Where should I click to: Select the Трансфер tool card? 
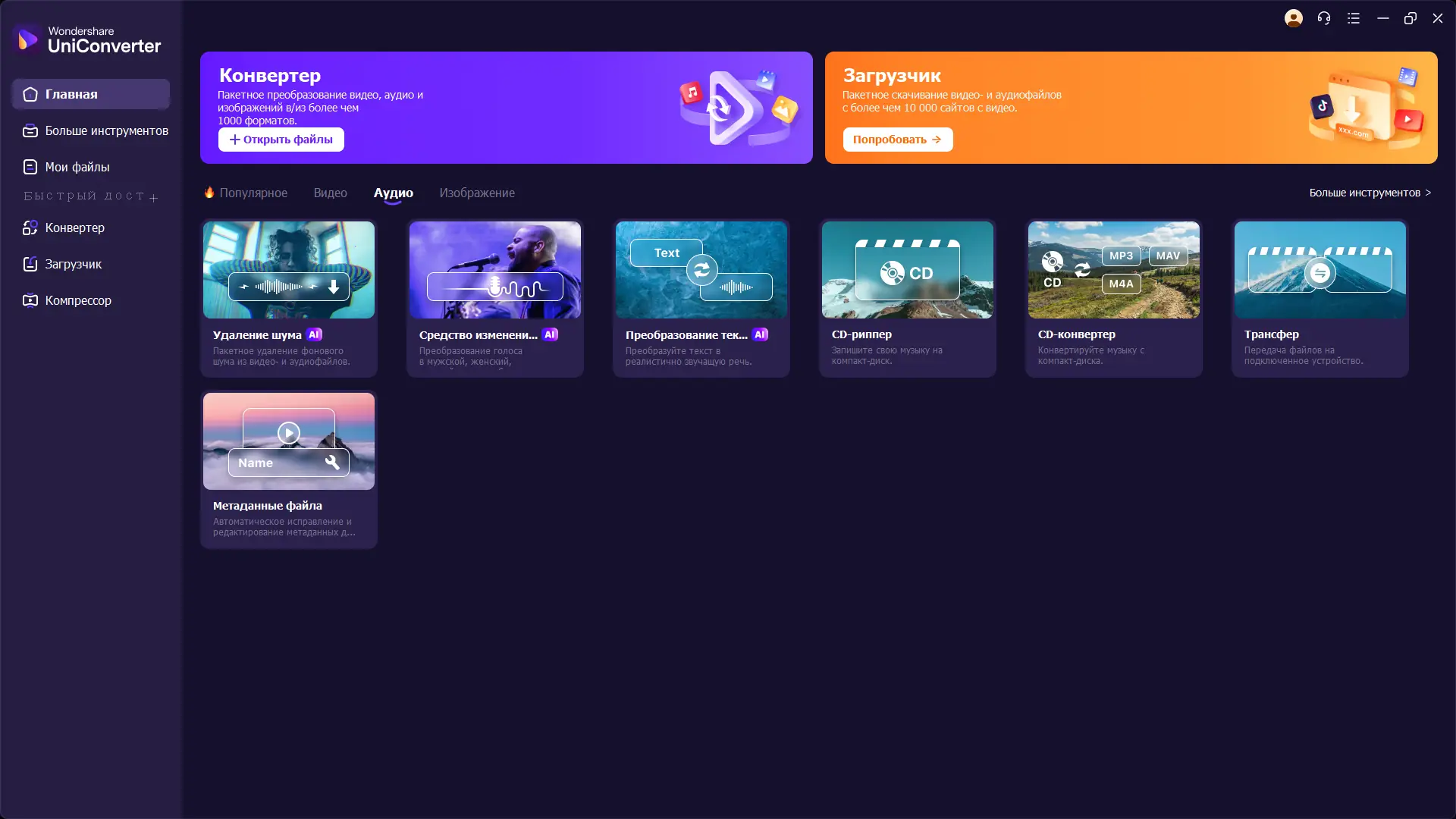coord(1319,298)
